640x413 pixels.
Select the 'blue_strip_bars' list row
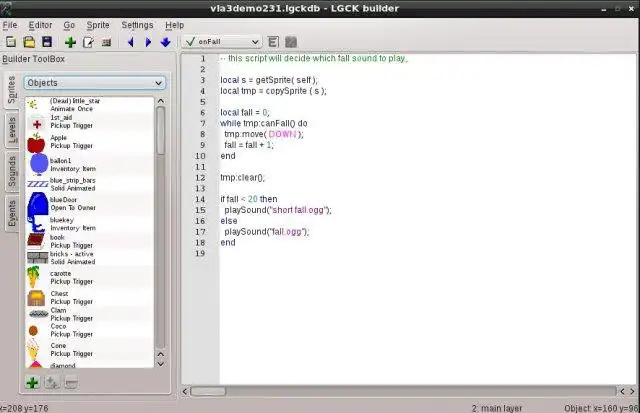pos(90,184)
